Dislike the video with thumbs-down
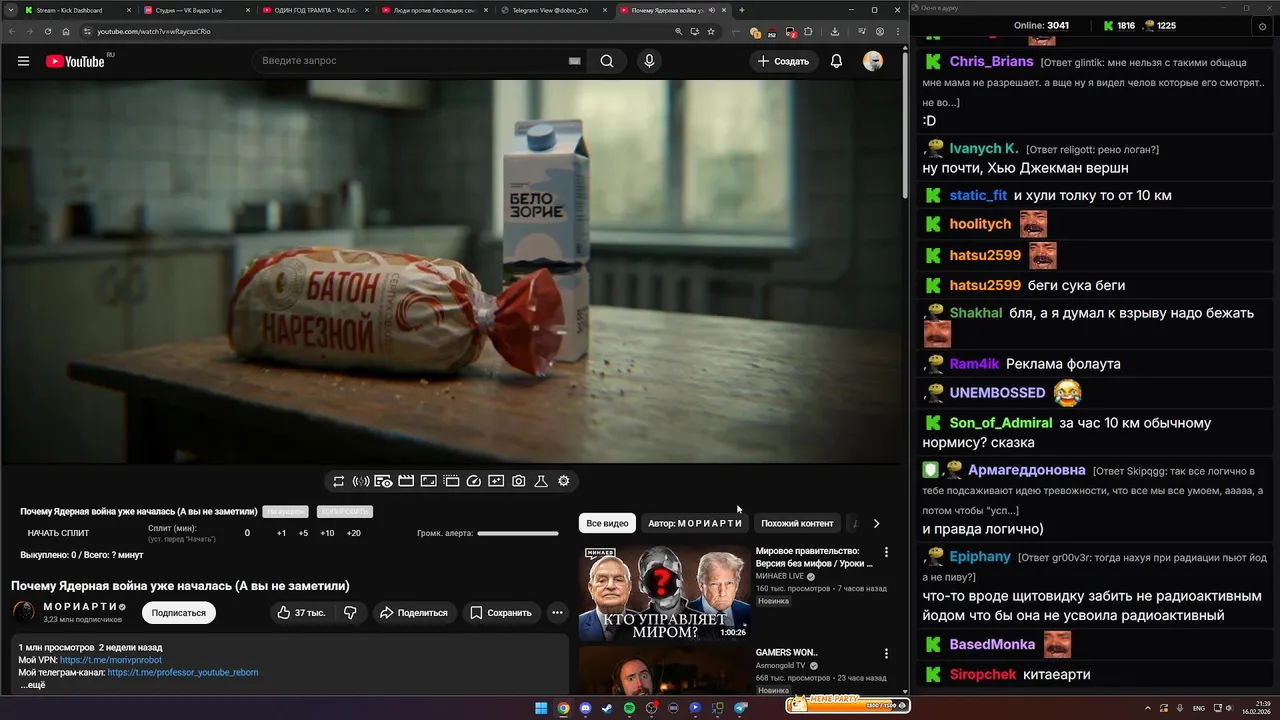 coord(350,613)
